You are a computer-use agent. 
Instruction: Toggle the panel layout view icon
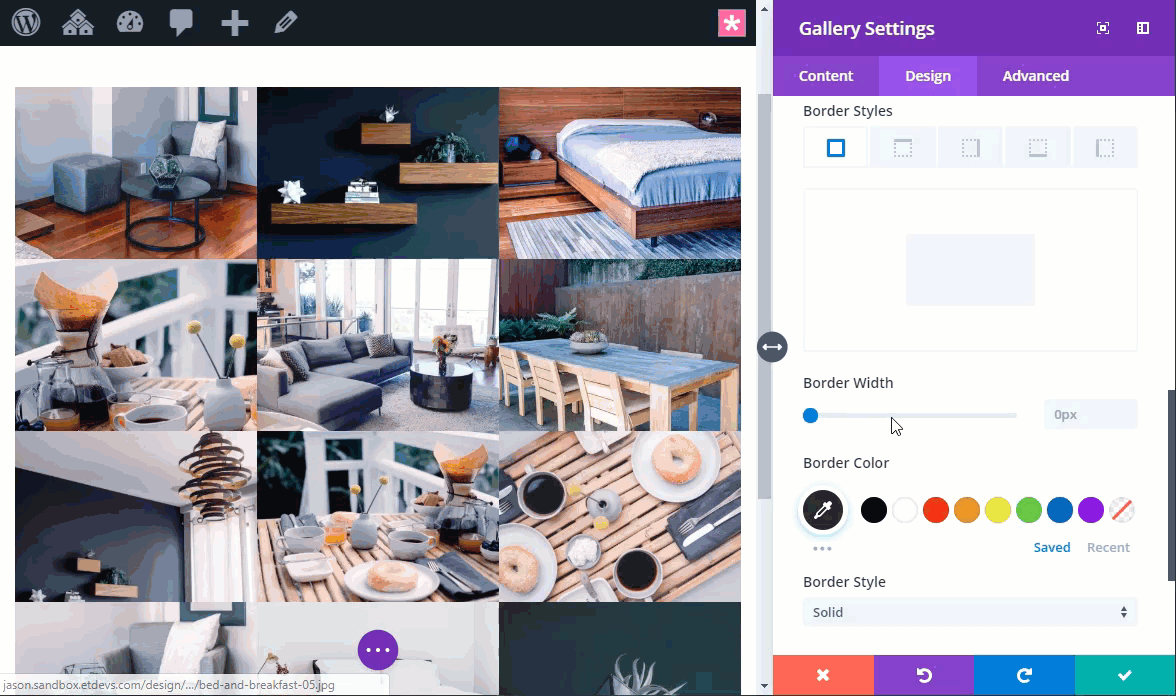coord(1142,28)
